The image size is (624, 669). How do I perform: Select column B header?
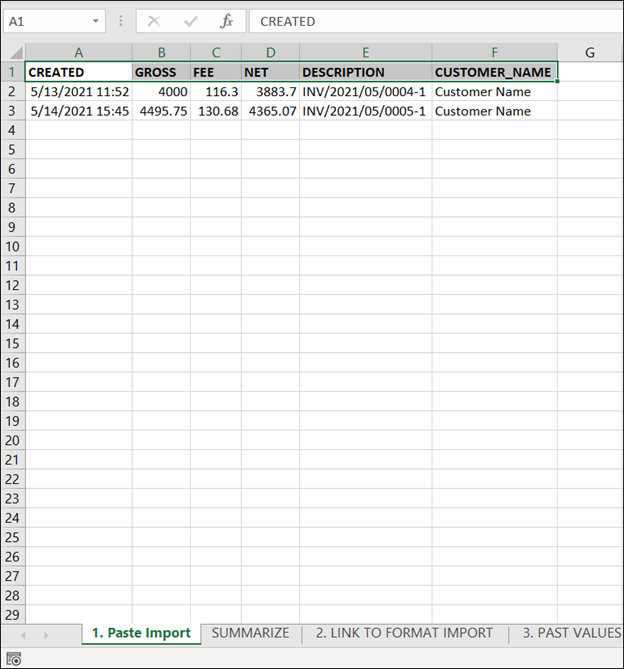tap(161, 52)
